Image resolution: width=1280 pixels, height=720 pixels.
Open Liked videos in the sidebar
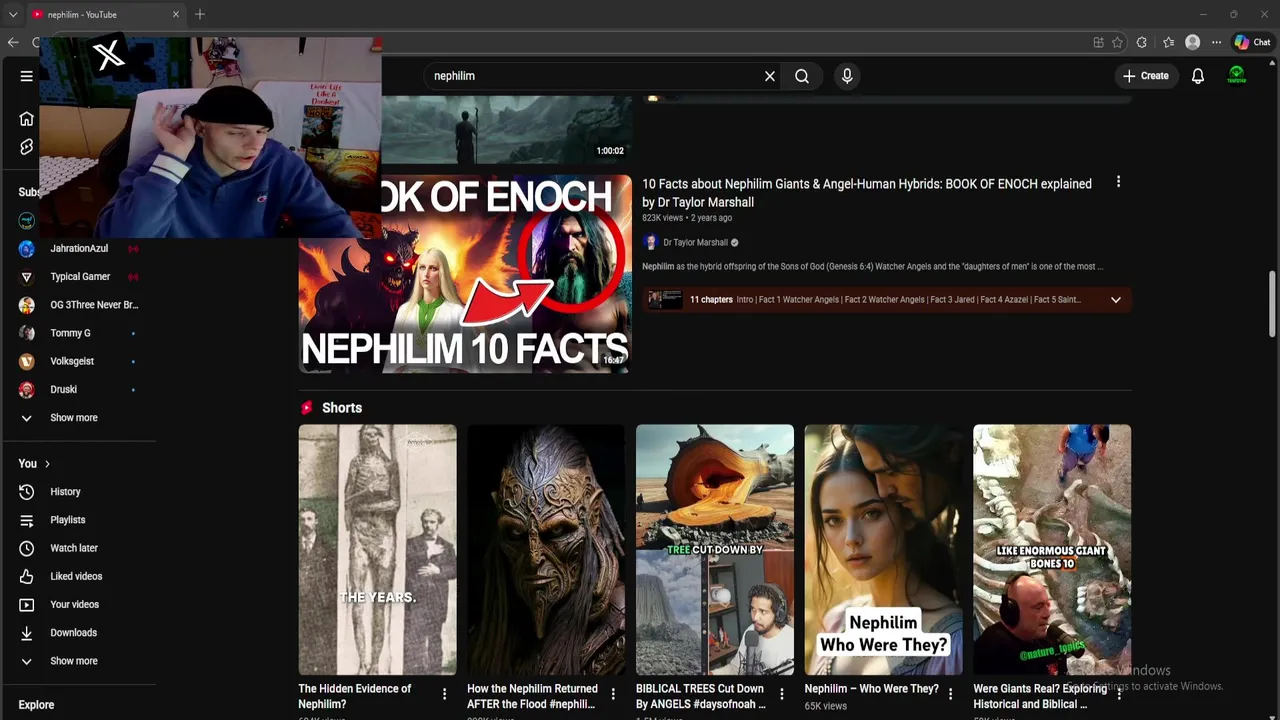tap(78, 576)
